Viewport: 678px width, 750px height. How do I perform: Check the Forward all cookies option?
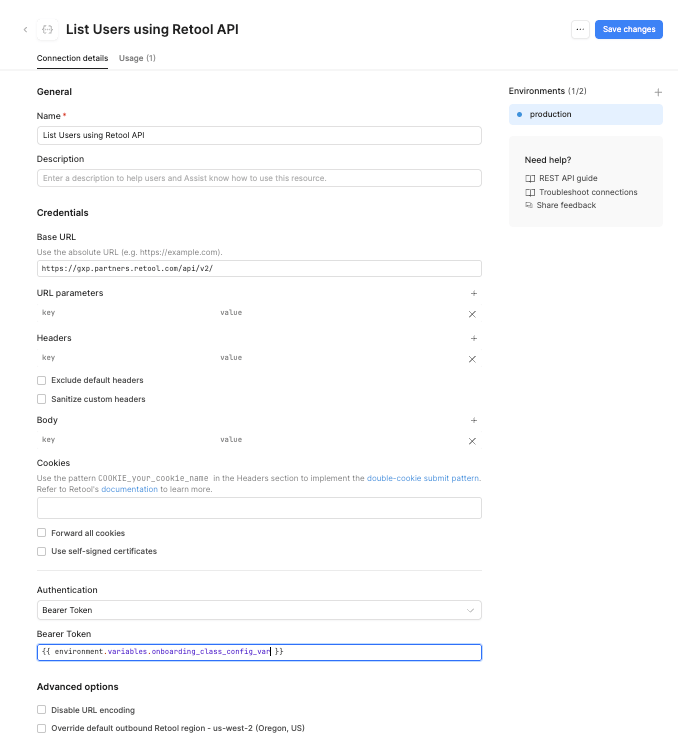point(42,534)
